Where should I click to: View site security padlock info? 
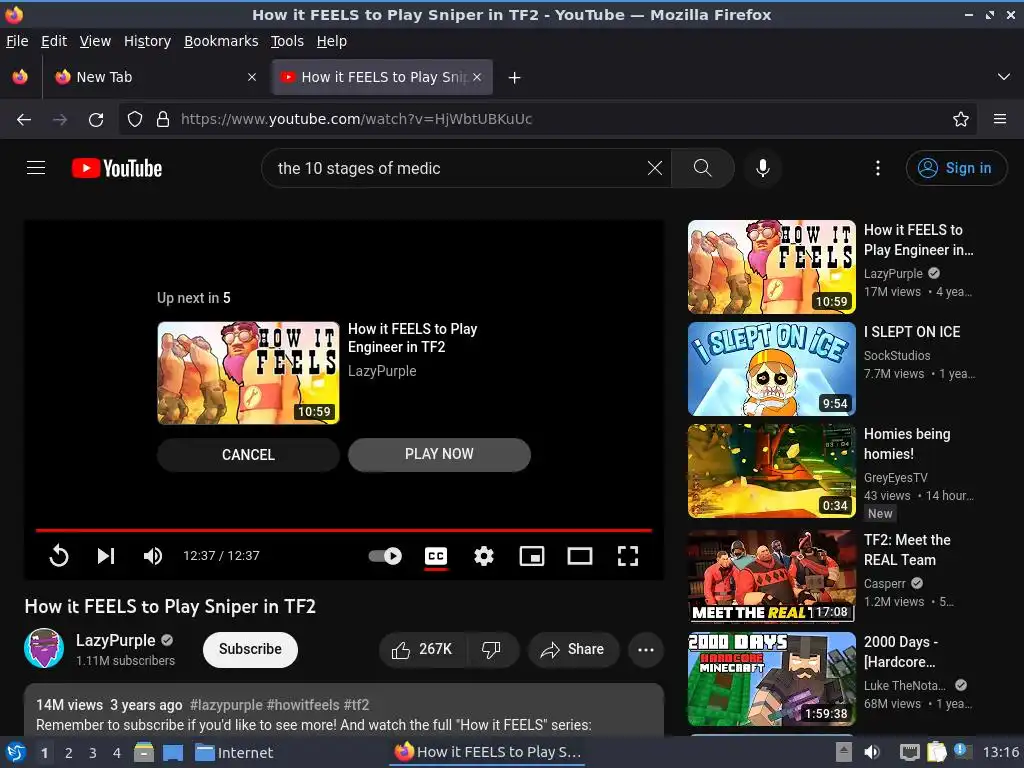pos(163,120)
